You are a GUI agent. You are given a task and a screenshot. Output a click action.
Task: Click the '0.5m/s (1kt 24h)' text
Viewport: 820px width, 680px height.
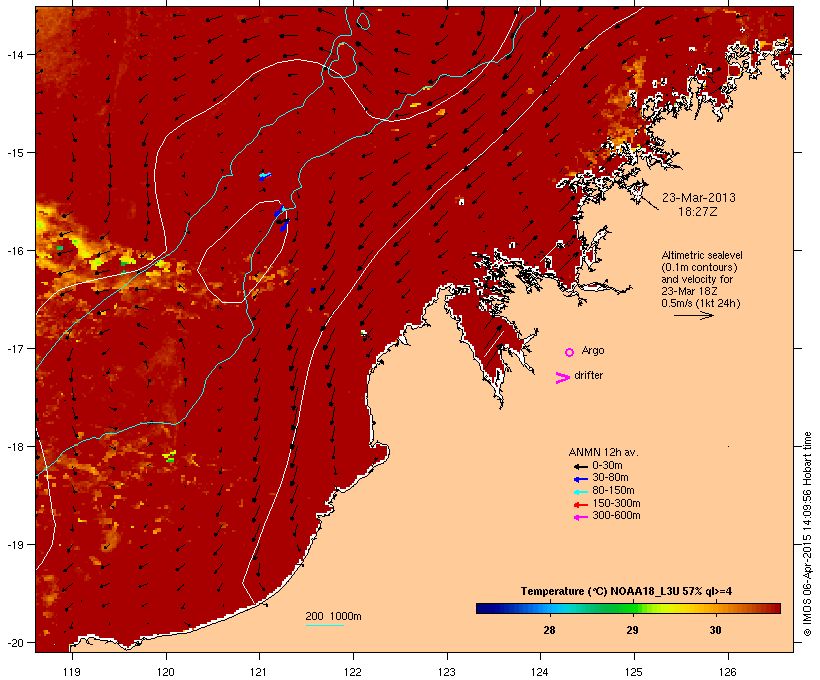pyautogui.click(x=701, y=303)
